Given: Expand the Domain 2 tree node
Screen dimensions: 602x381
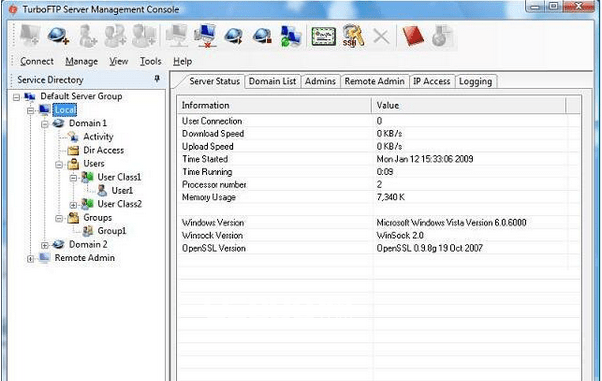Looking at the screenshot, I should (x=45, y=245).
